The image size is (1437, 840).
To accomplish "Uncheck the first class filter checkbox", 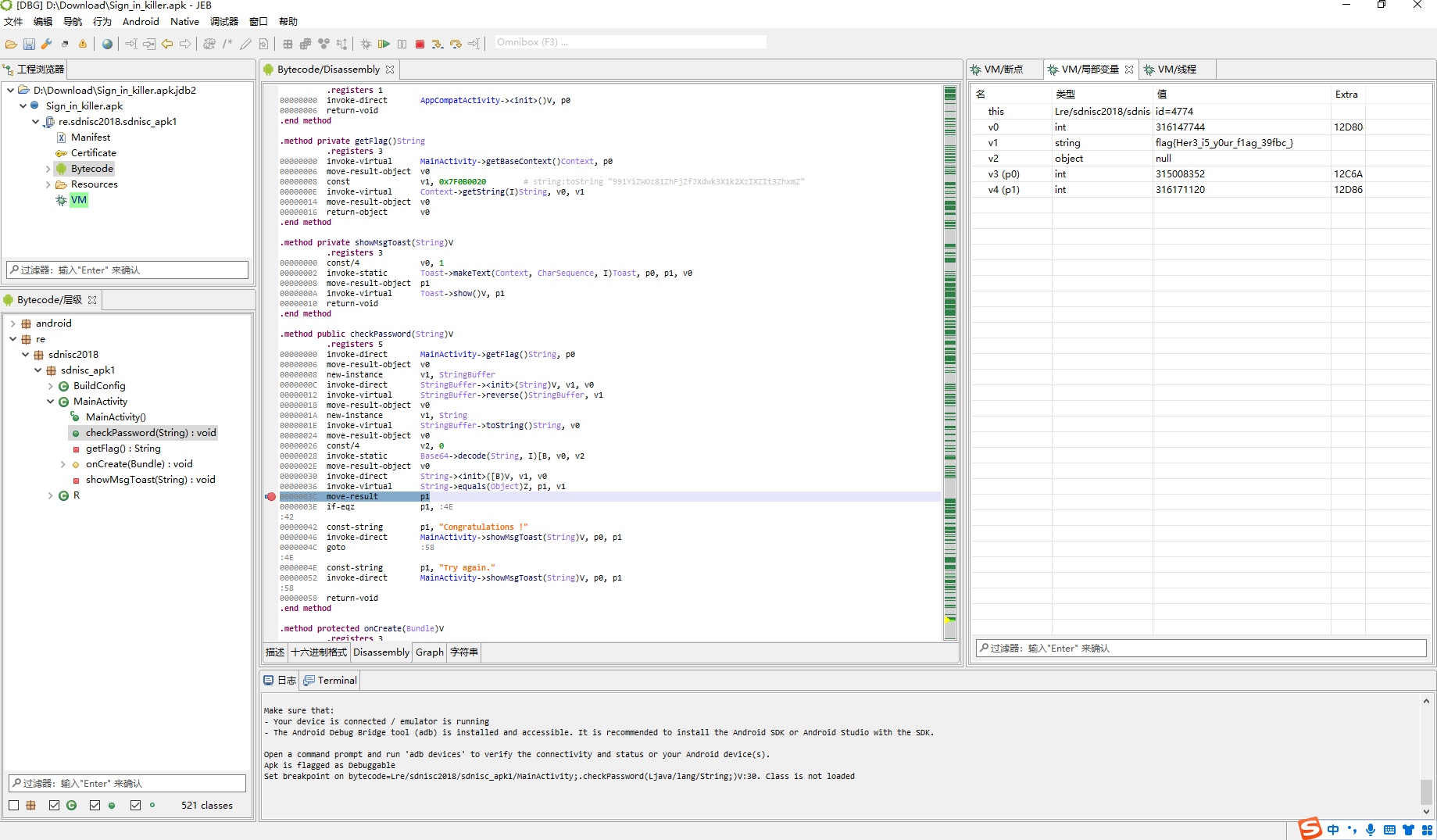I will [13, 805].
